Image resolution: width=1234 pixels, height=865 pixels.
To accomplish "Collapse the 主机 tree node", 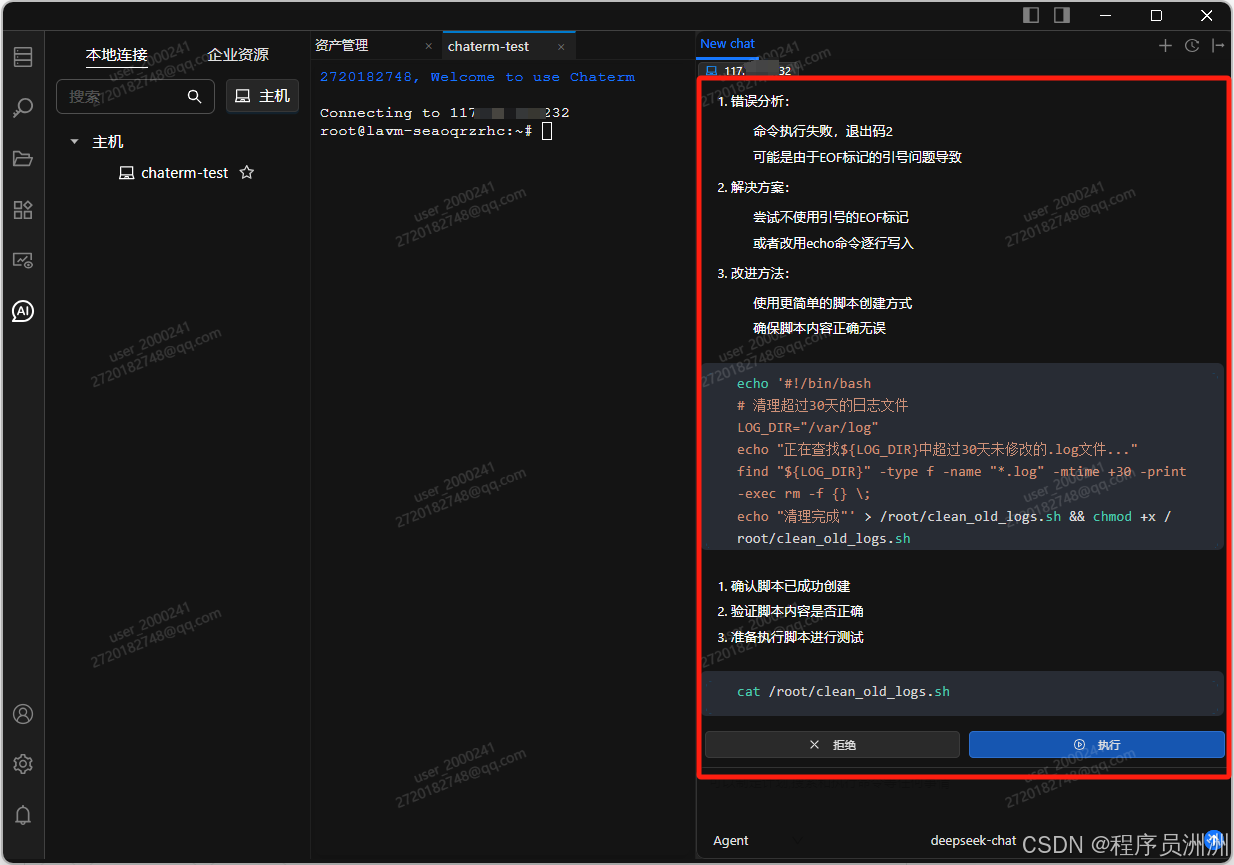I will (74, 141).
